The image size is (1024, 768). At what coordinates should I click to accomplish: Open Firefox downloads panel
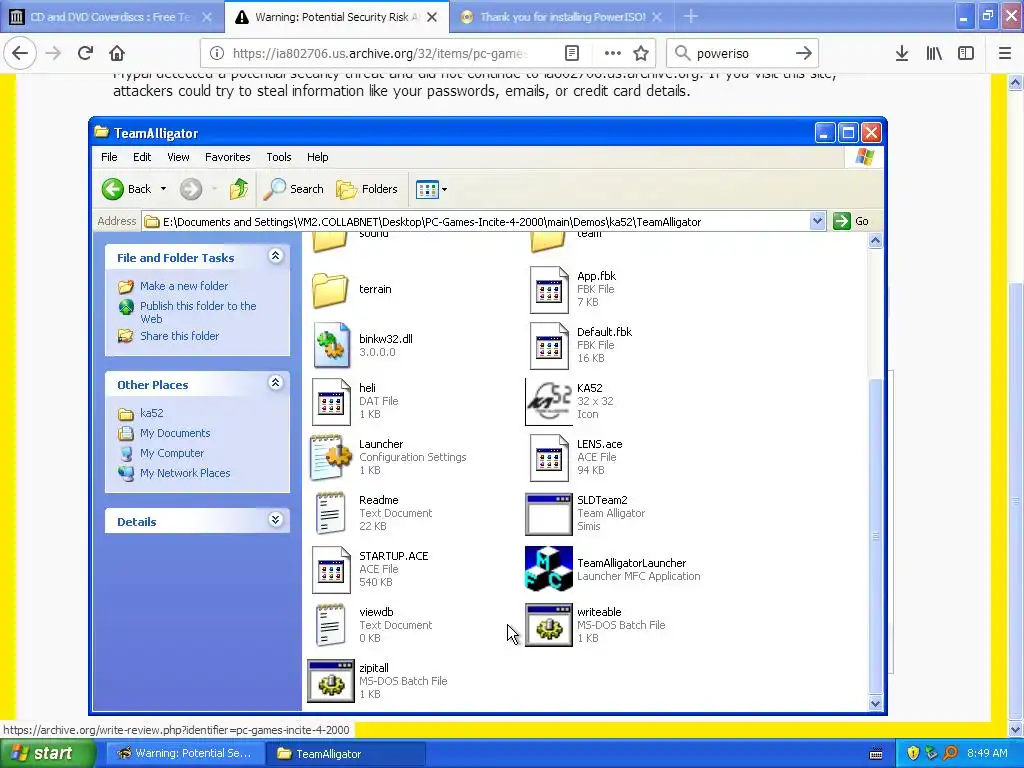click(902, 53)
